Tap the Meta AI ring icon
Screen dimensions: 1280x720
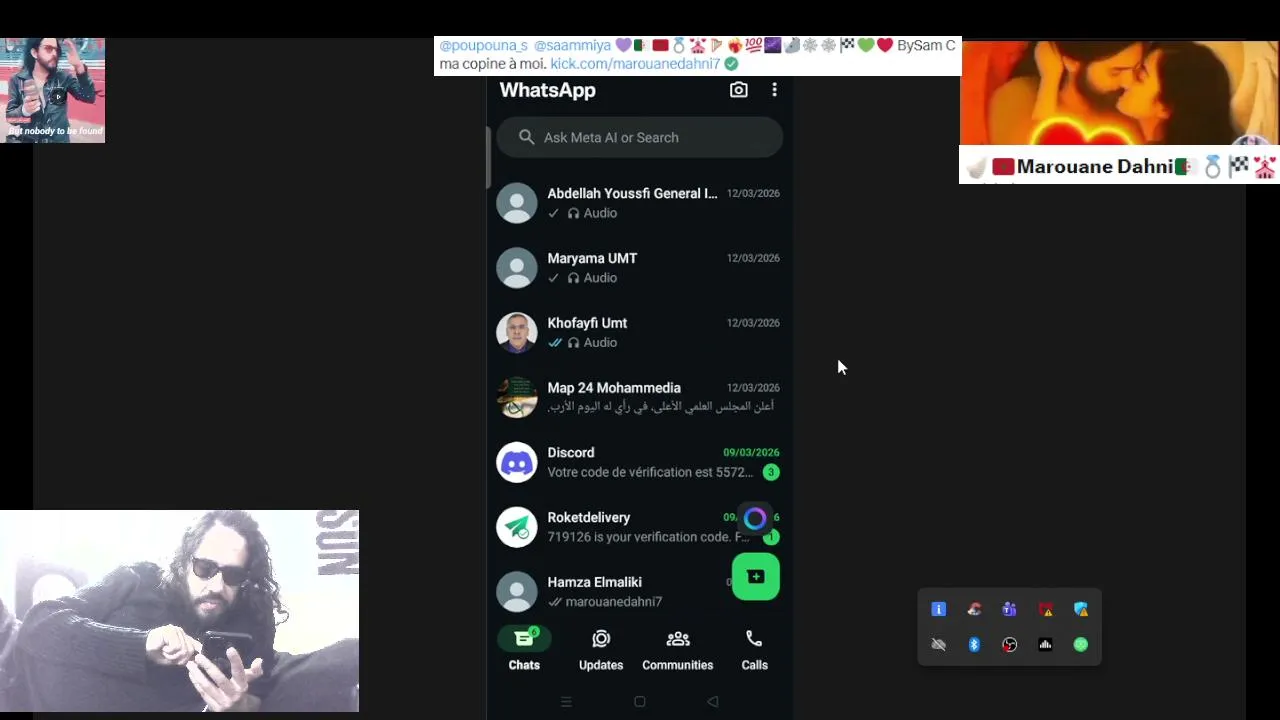click(755, 519)
